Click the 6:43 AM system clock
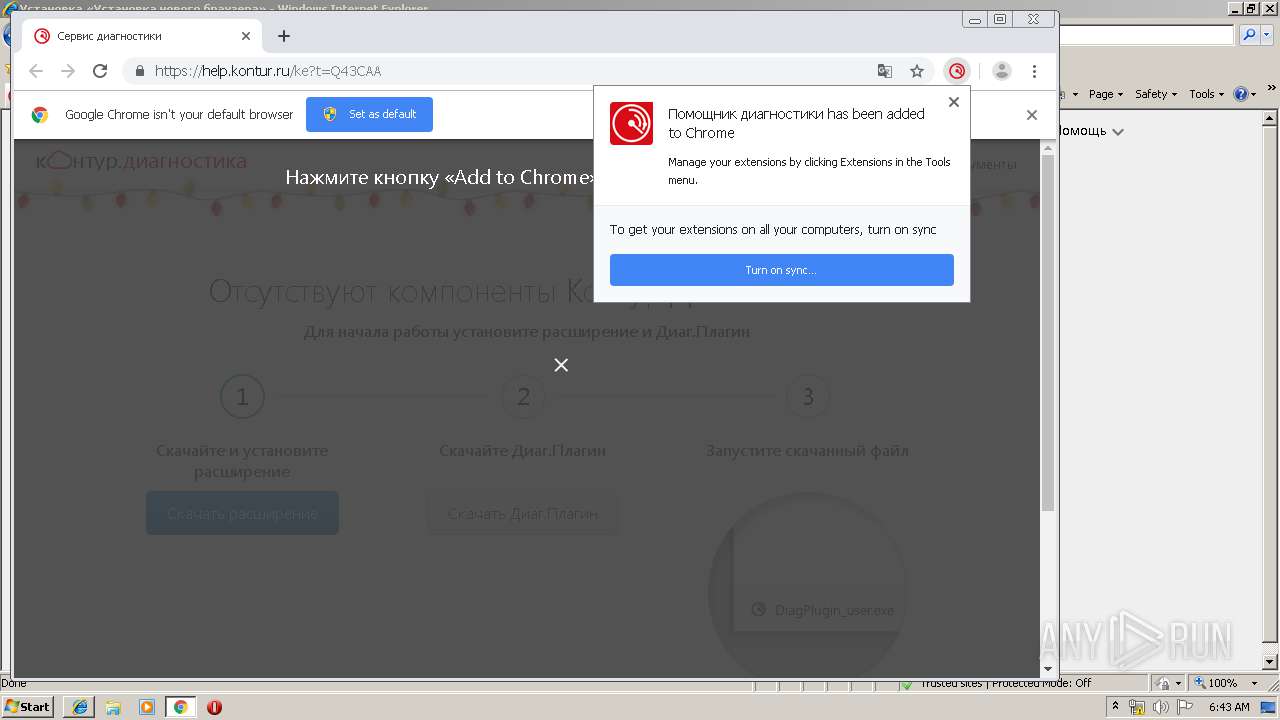This screenshot has height=720, width=1280. click(x=1229, y=707)
